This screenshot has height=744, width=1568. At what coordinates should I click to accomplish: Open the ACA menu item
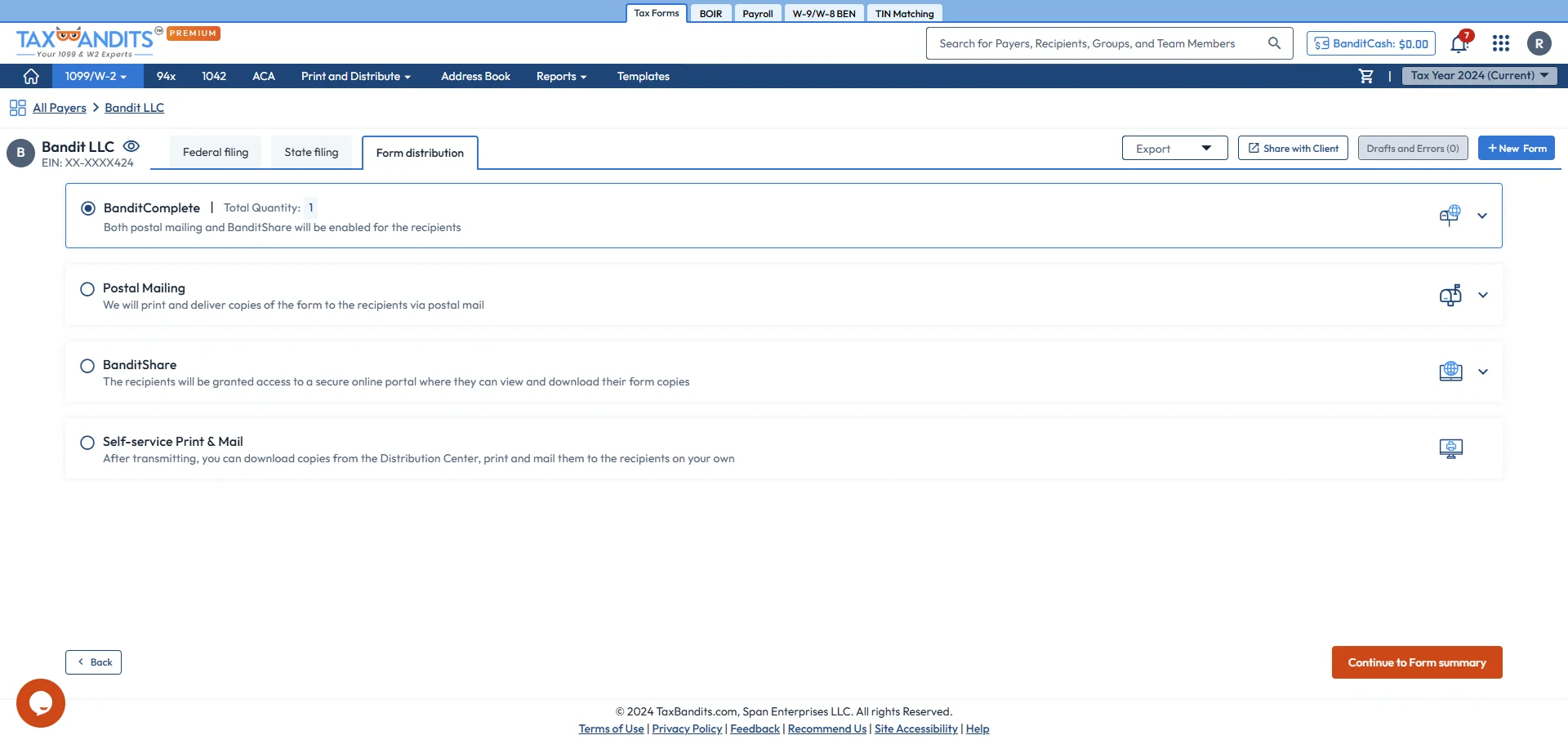coord(264,76)
